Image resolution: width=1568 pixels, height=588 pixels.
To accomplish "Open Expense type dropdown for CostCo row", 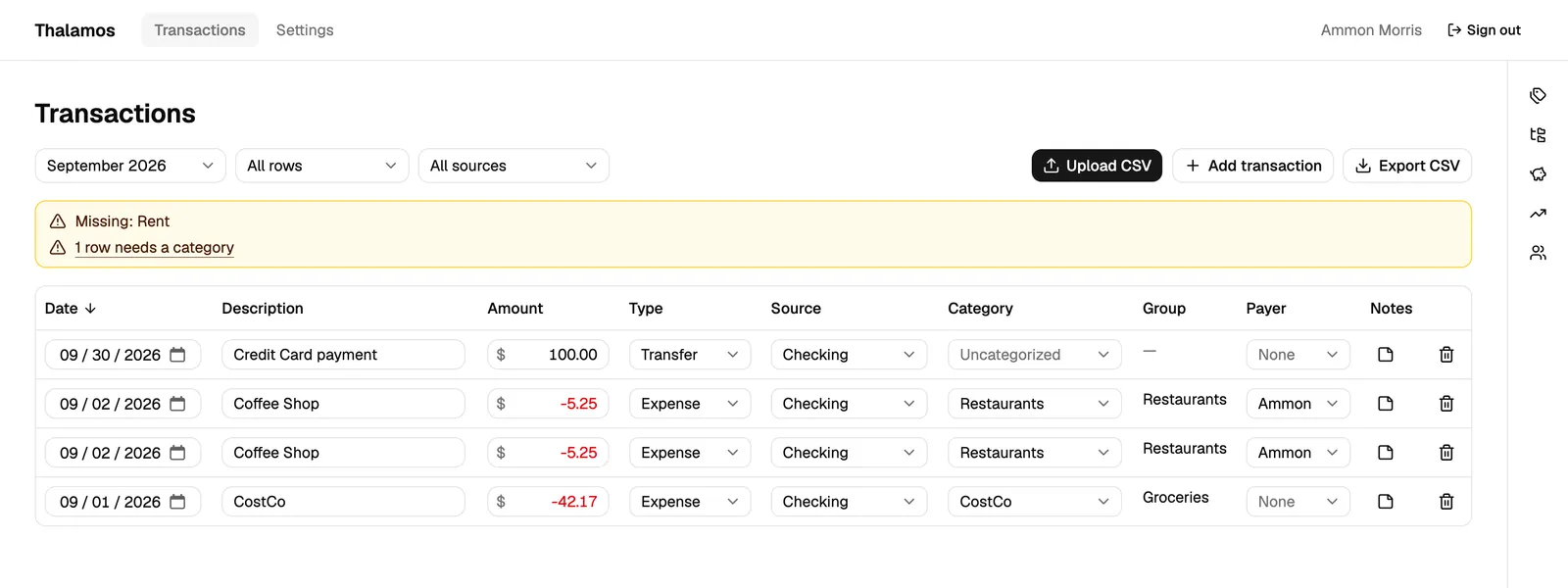I will point(690,502).
